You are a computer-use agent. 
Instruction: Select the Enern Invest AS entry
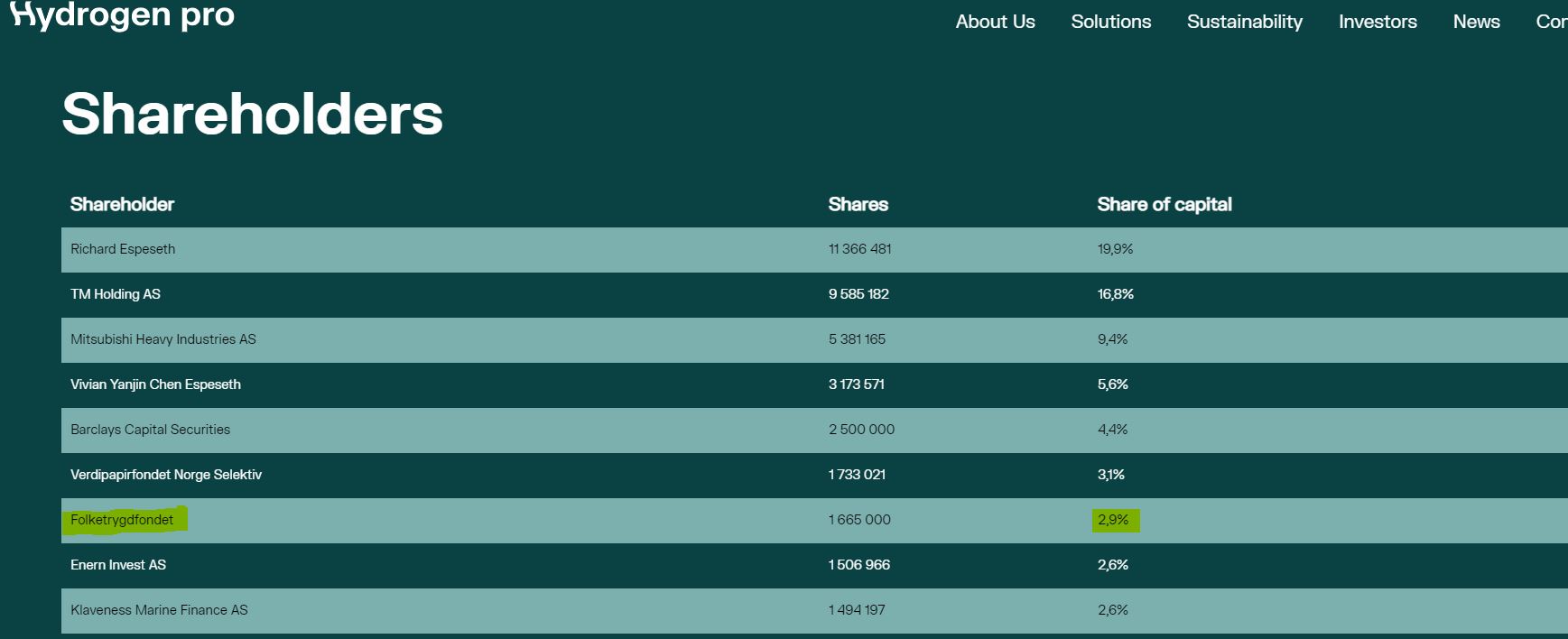point(118,565)
